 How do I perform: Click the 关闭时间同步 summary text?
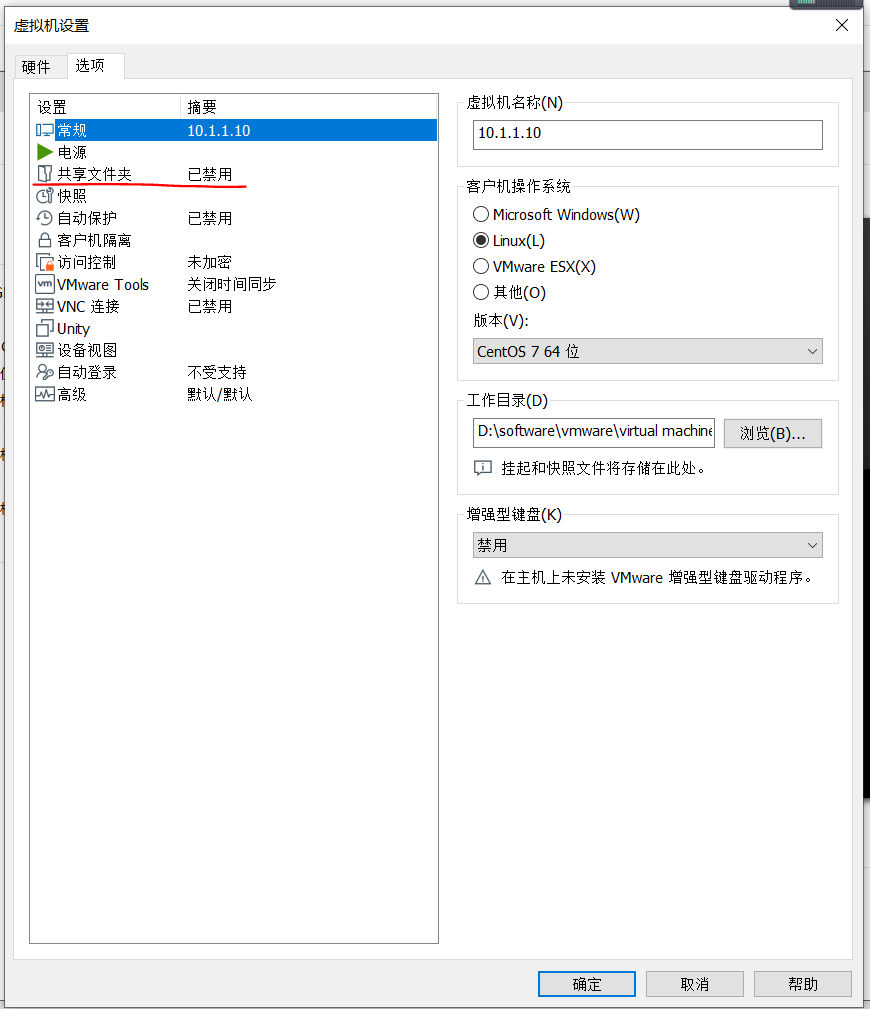coord(232,284)
